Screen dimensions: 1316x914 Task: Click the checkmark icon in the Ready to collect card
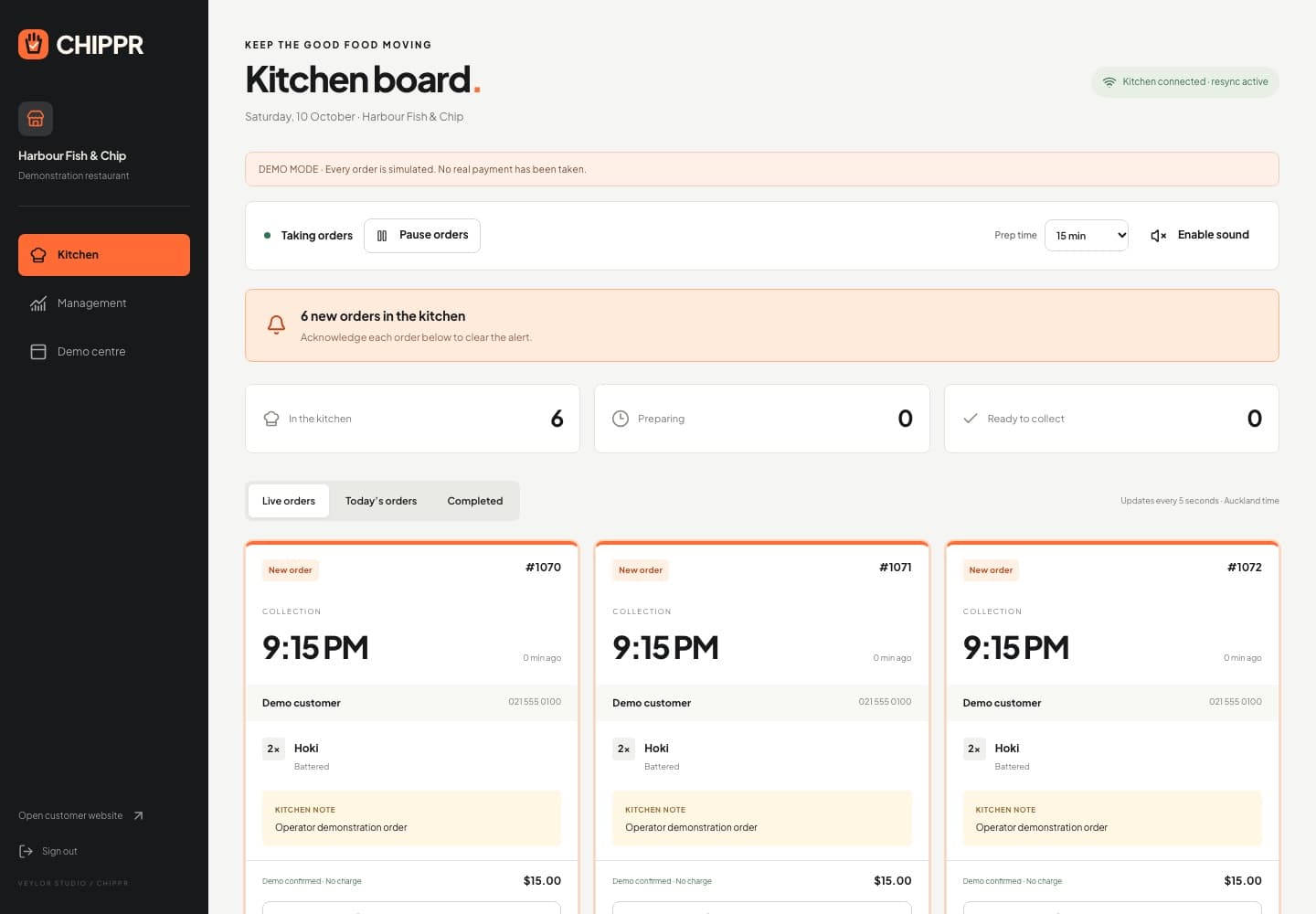click(x=971, y=419)
